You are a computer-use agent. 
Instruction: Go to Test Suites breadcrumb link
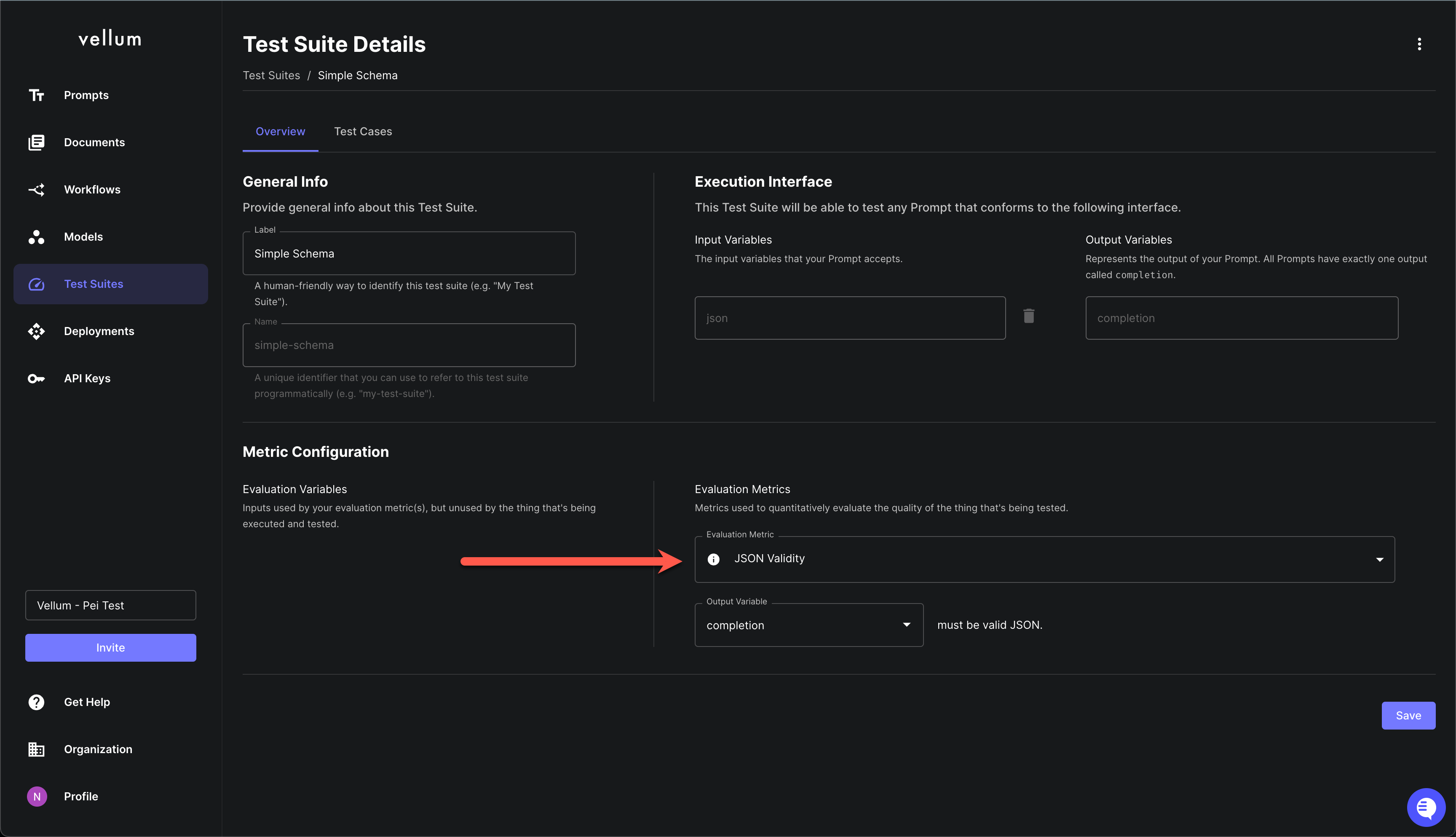pyautogui.click(x=271, y=75)
